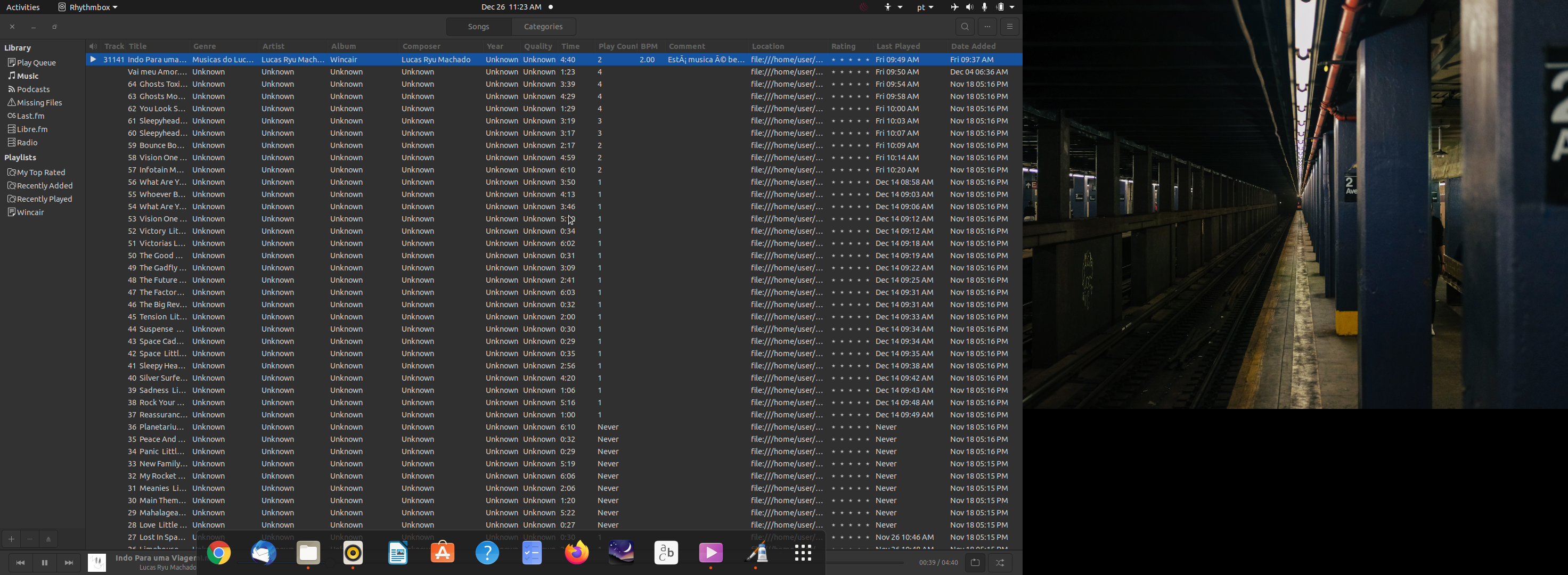Open the search button in header bar
The height and width of the screenshot is (575, 1568).
tap(964, 27)
